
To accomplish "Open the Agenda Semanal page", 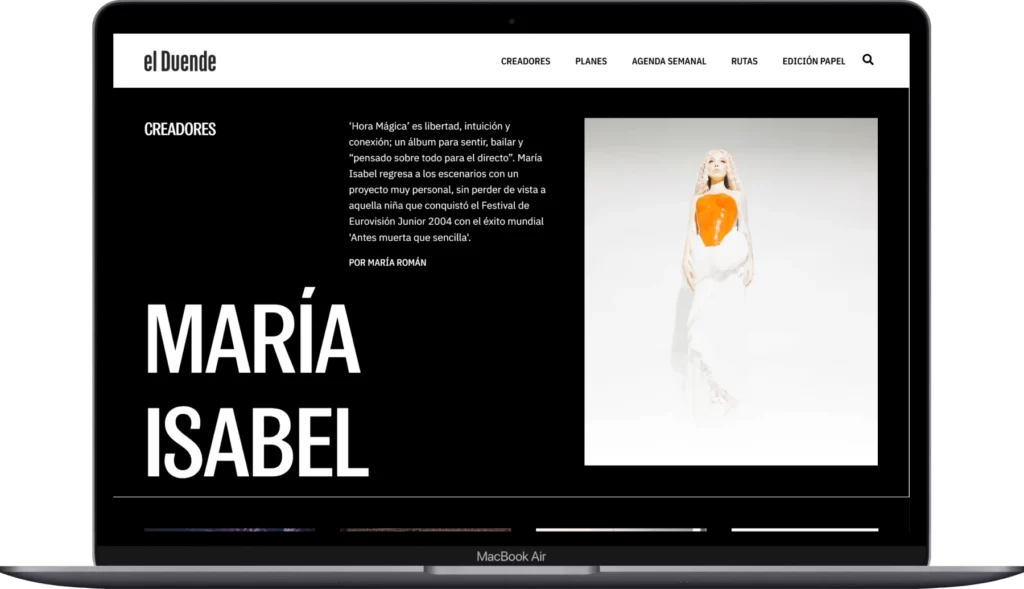I will 668,61.
